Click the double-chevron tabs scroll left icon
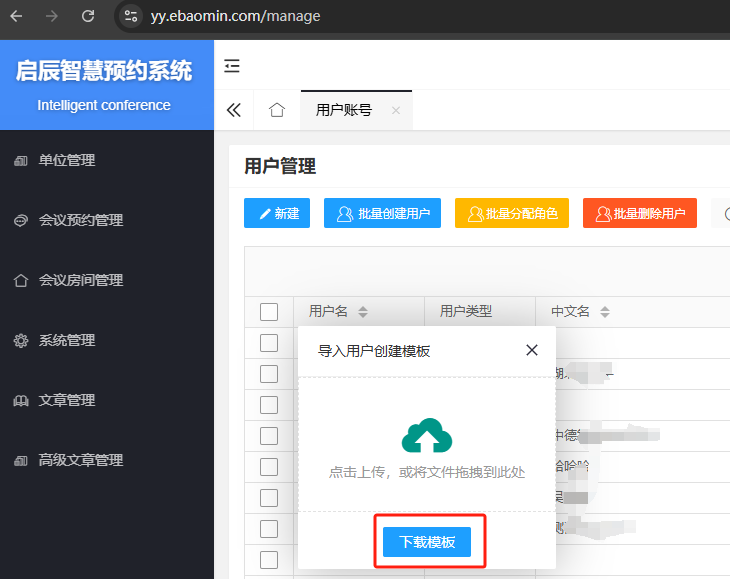This screenshot has width=730, height=579. click(234, 110)
